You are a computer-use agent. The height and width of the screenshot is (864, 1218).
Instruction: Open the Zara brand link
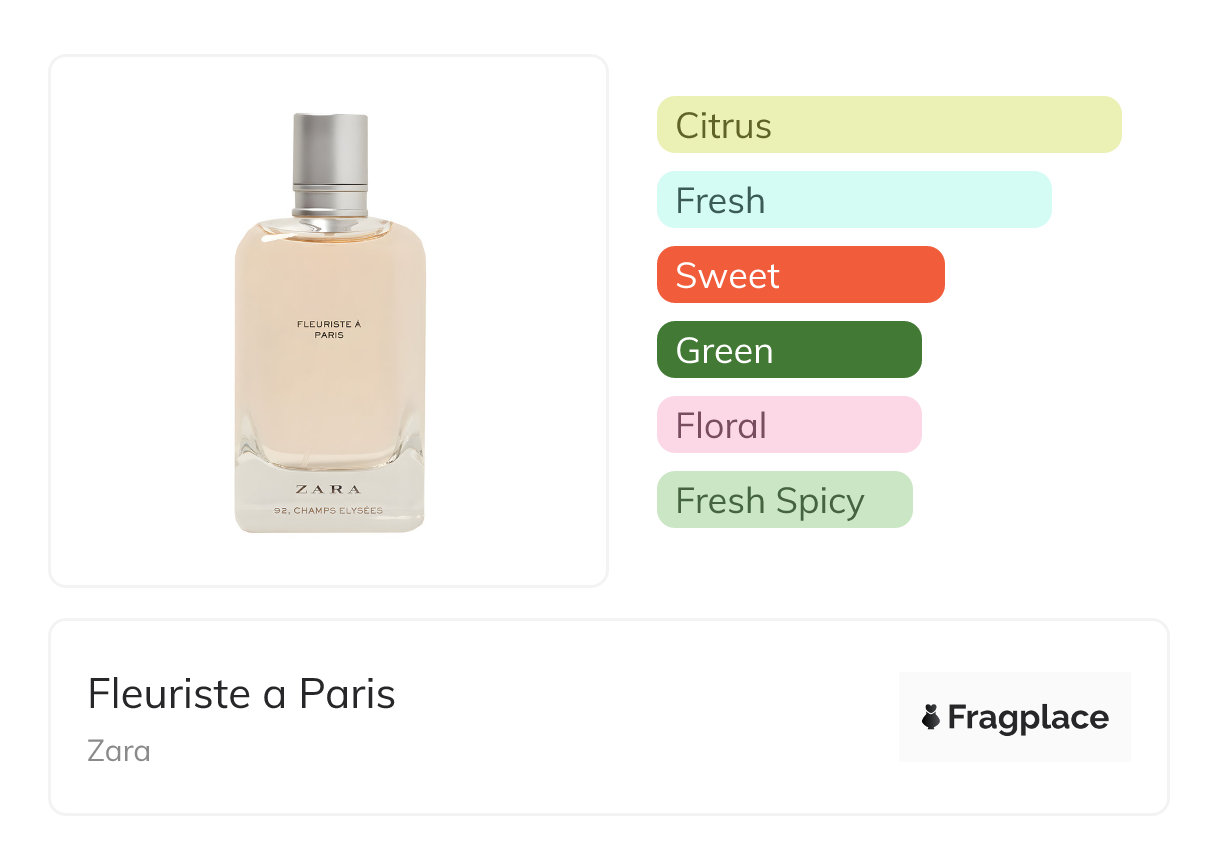pos(119,750)
